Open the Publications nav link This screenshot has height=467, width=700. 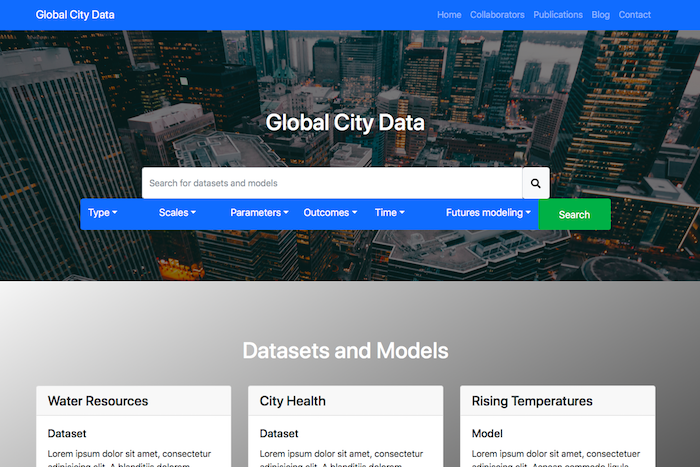pyautogui.click(x=558, y=15)
